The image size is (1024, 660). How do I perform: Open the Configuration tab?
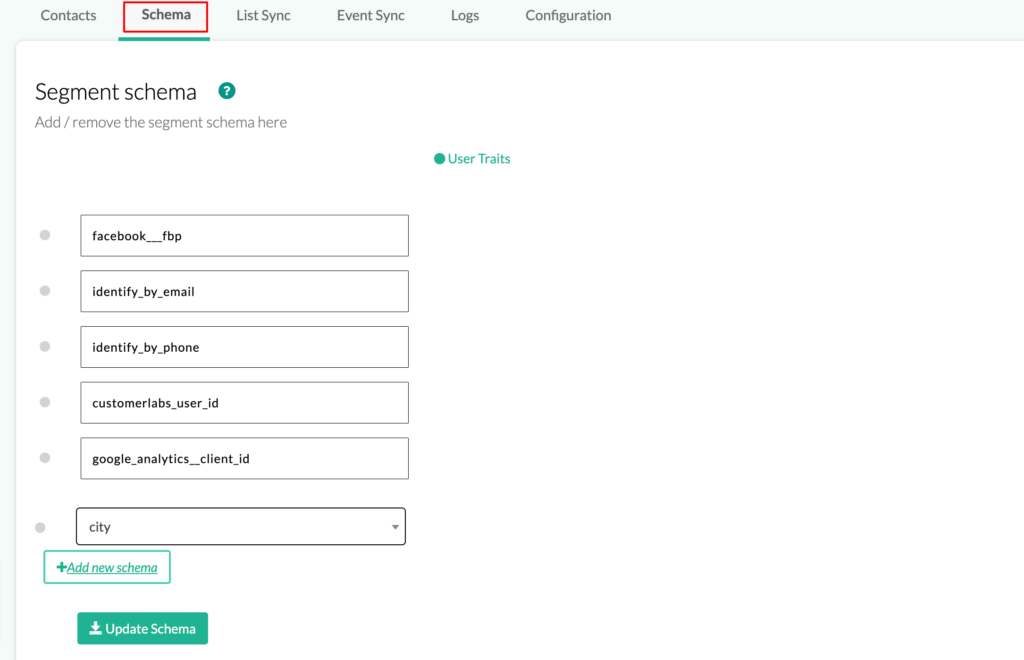pyautogui.click(x=568, y=15)
